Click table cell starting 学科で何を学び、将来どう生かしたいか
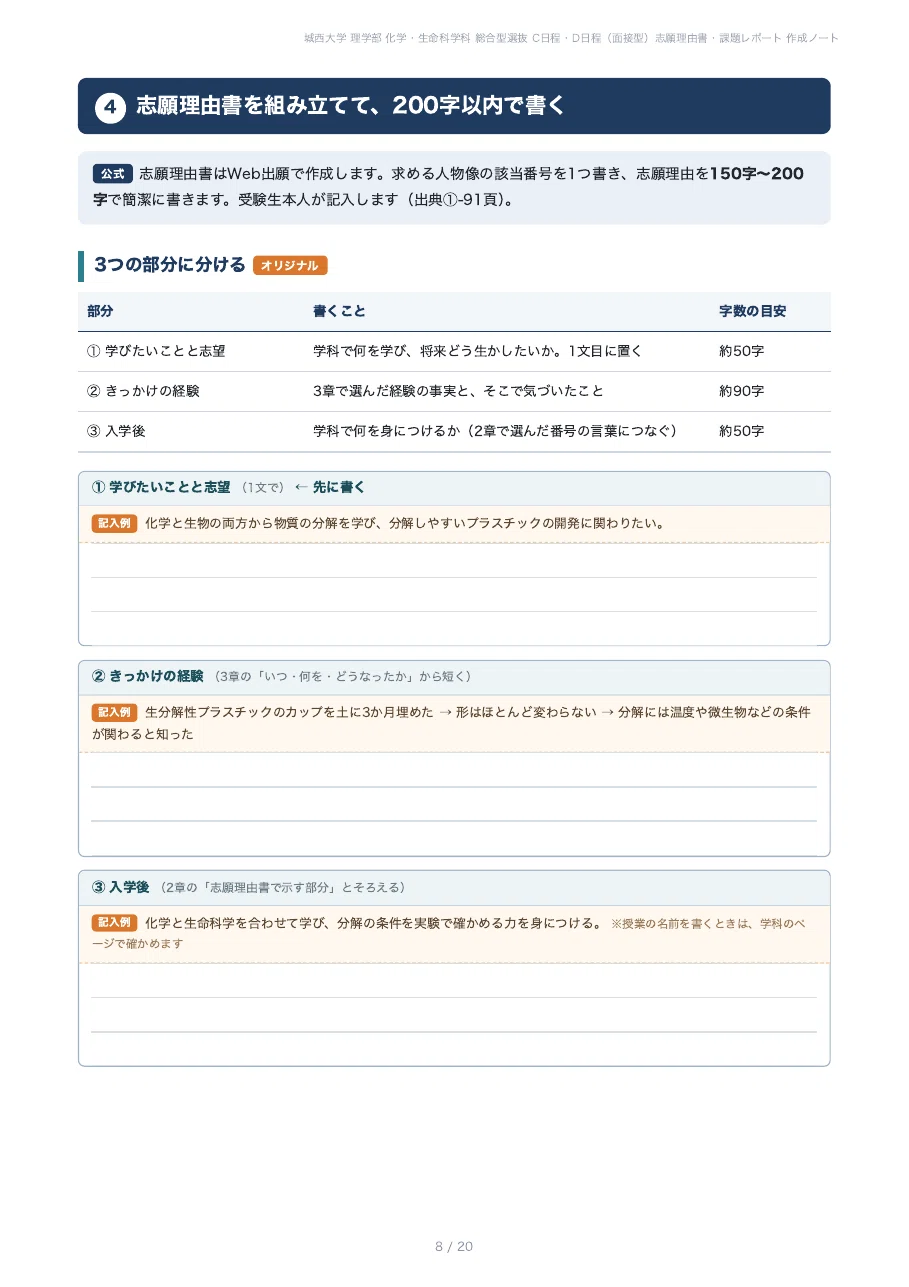Image resolution: width=909 pixels, height=1287 pixels. click(477, 351)
